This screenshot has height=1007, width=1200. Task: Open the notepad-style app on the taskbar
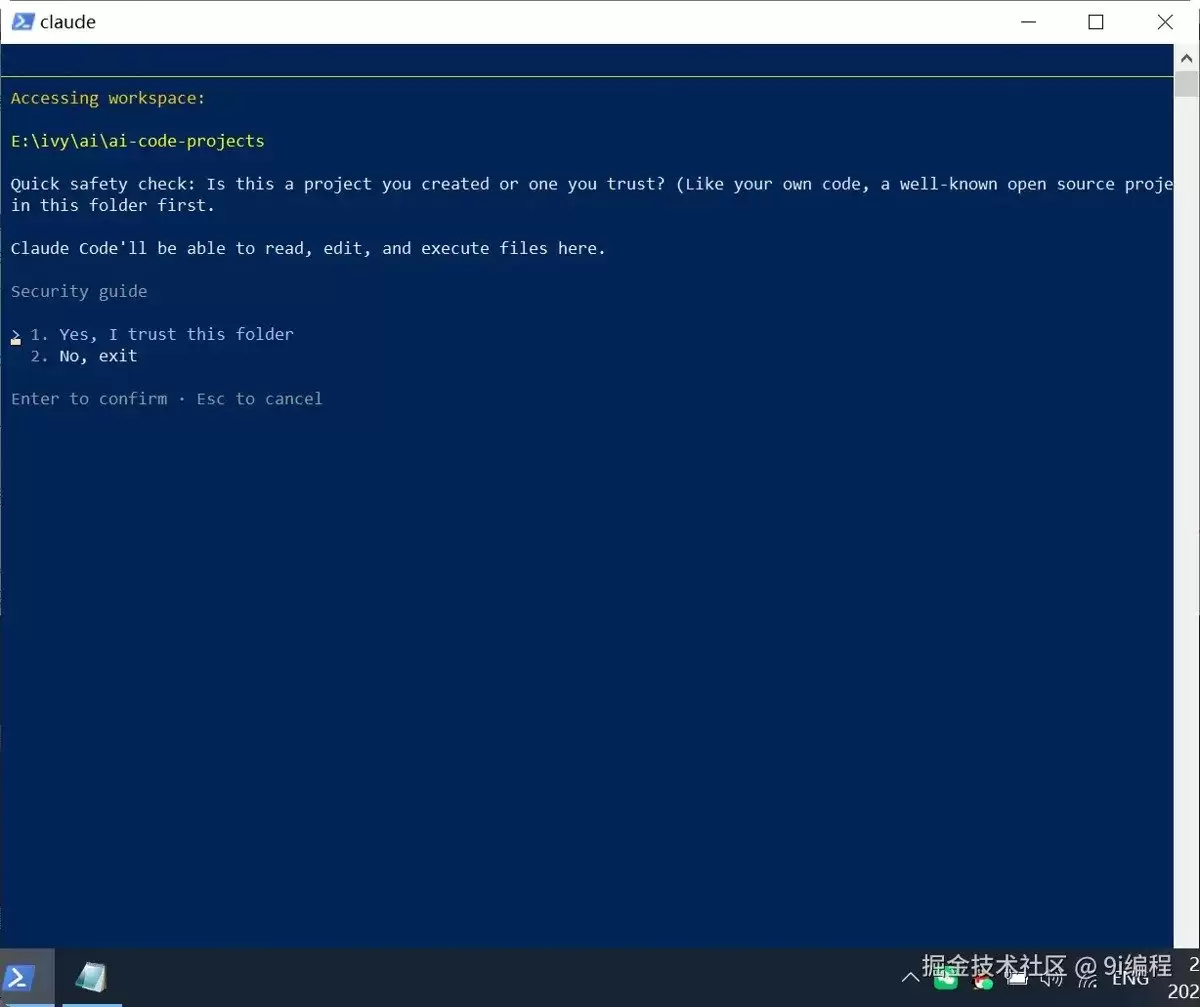(x=91, y=977)
